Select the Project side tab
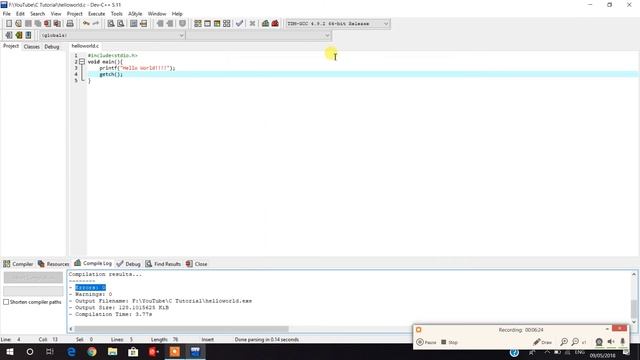The height and width of the screenshot is (360, 640). [x=11, y=46]
